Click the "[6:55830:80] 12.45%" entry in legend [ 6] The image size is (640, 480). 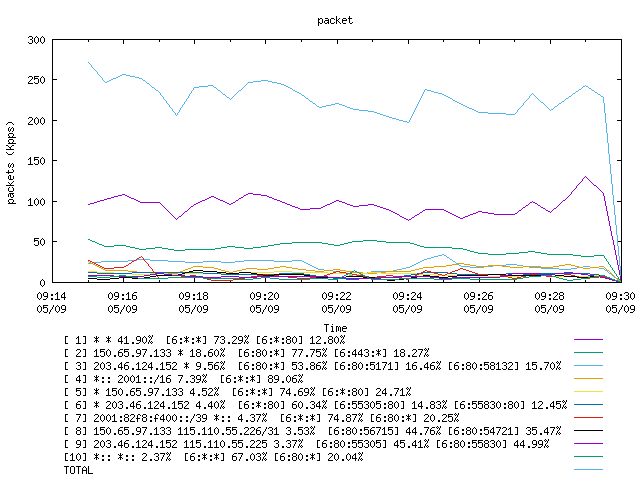click(511, 405)
